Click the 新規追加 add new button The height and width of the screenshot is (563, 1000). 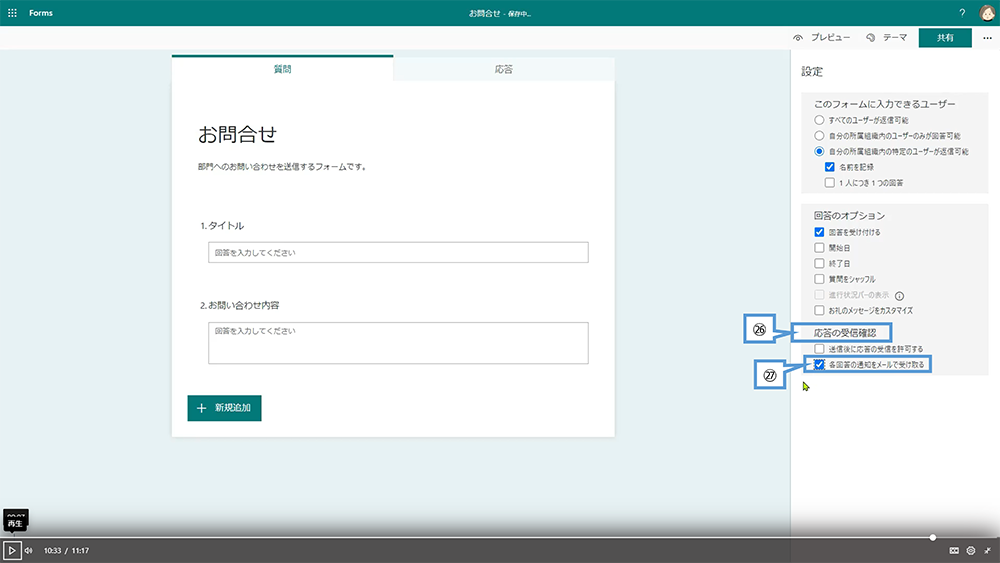(224, 408)
